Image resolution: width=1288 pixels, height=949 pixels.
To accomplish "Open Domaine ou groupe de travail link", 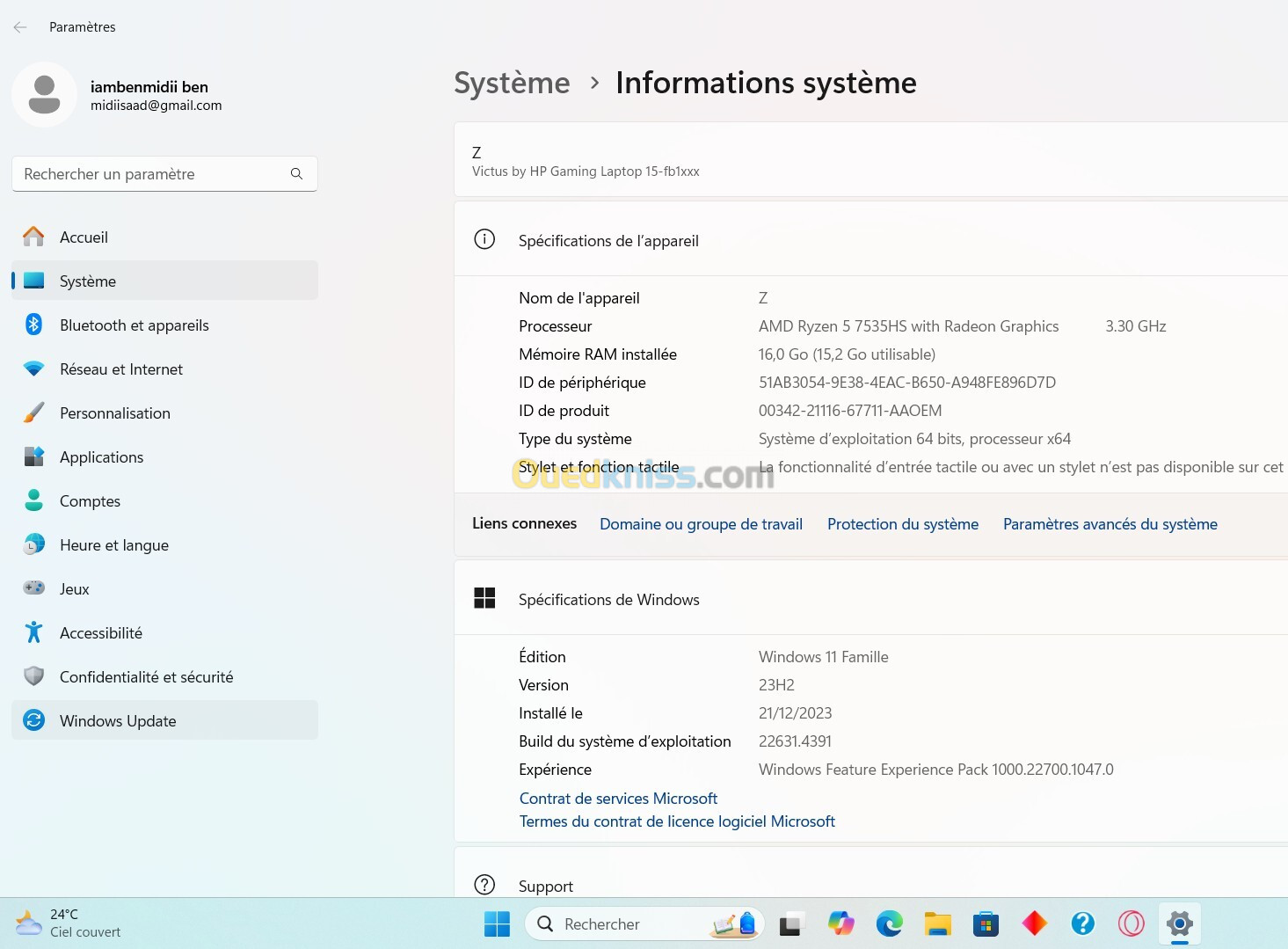I will pos(701,524).
